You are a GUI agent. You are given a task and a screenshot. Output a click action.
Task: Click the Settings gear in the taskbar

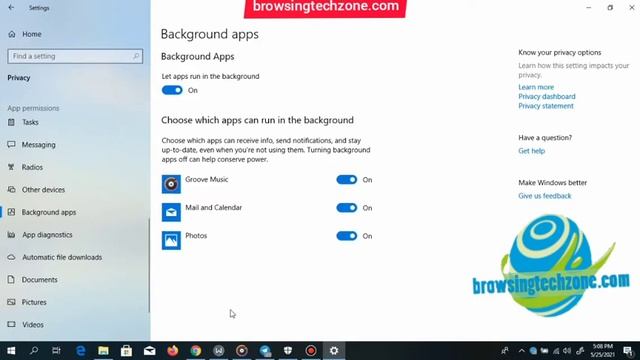tap(334, 351)
